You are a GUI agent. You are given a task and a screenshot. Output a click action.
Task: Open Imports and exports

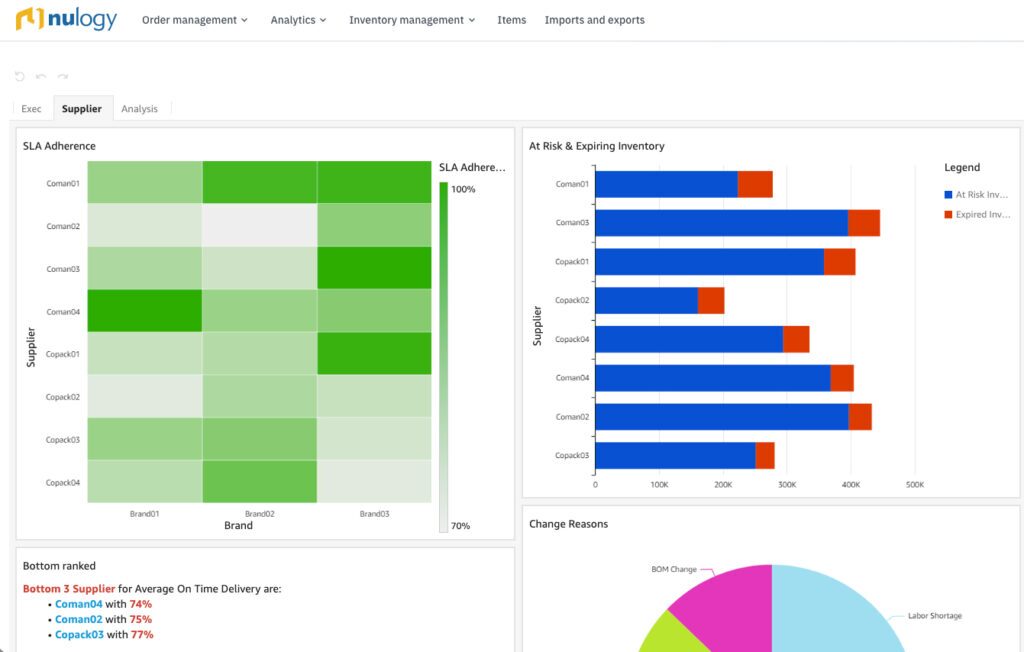(594, 20)
